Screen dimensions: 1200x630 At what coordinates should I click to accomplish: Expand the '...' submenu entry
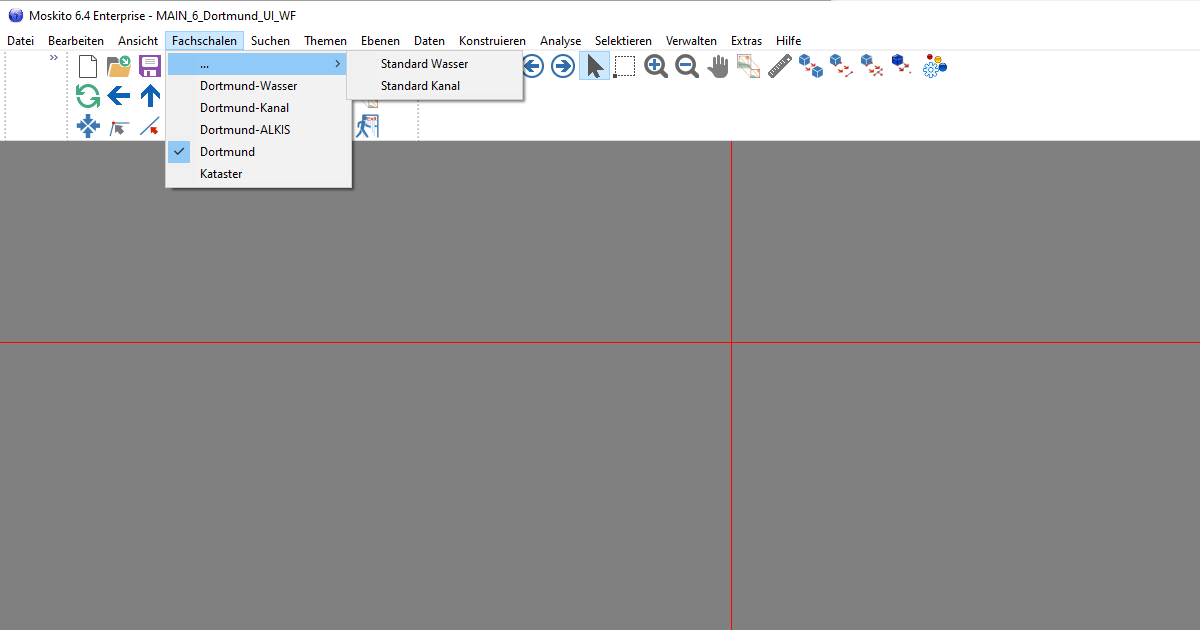pyautogui.click(x=258, y=64)
